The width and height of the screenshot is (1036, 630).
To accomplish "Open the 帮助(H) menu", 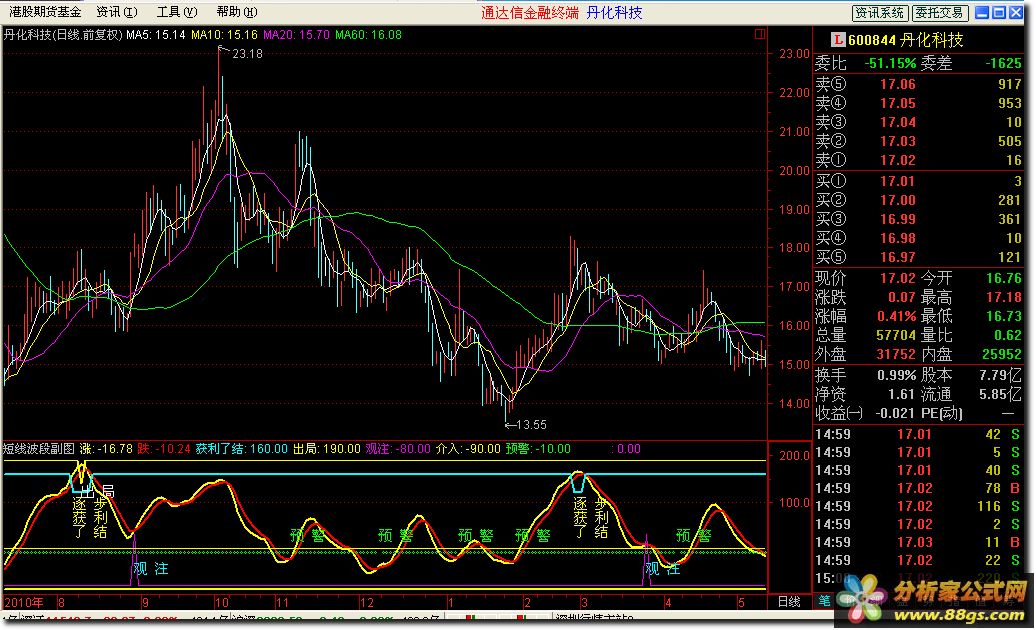I will [237, 12].
